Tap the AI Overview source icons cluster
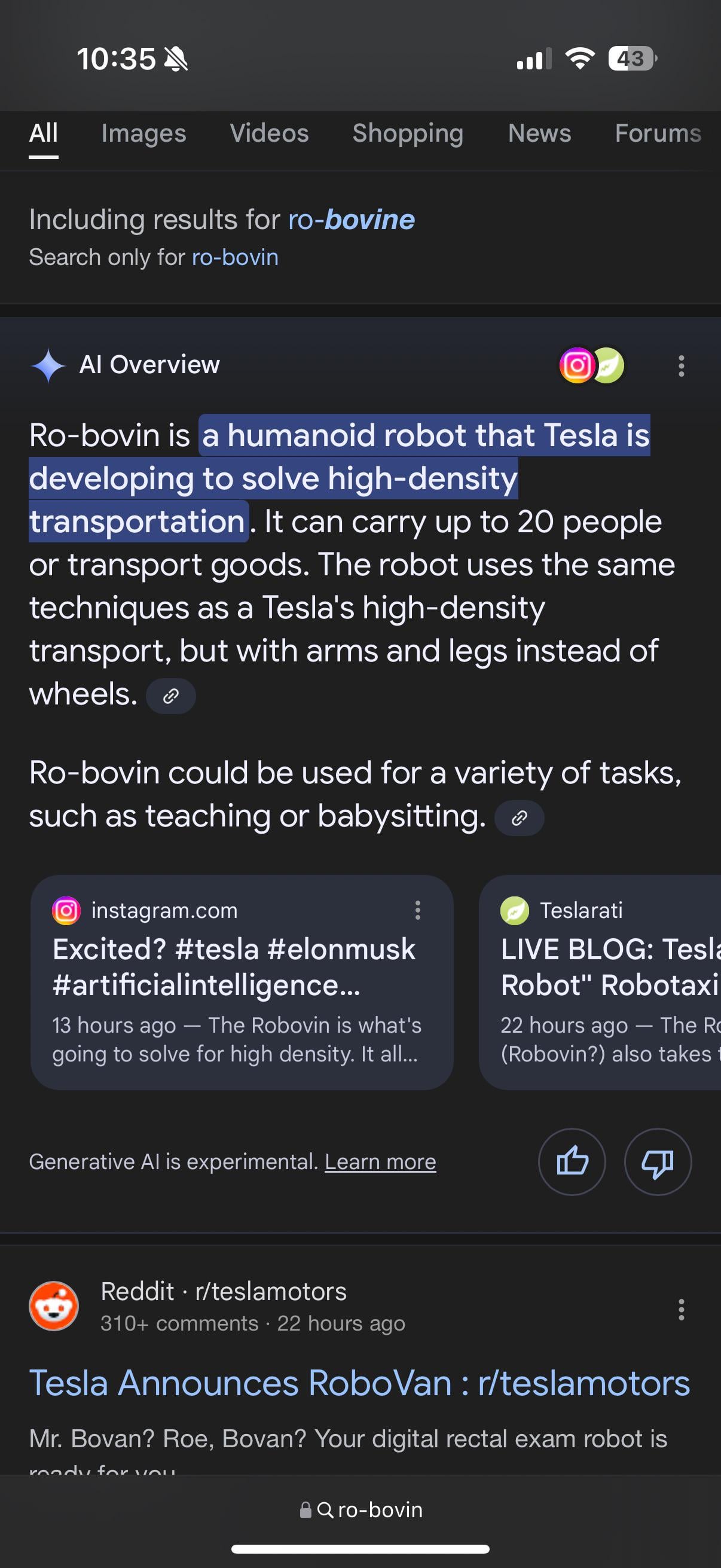Image resolution: width=721 pixels, height=1568 pixels. [591, 365]
